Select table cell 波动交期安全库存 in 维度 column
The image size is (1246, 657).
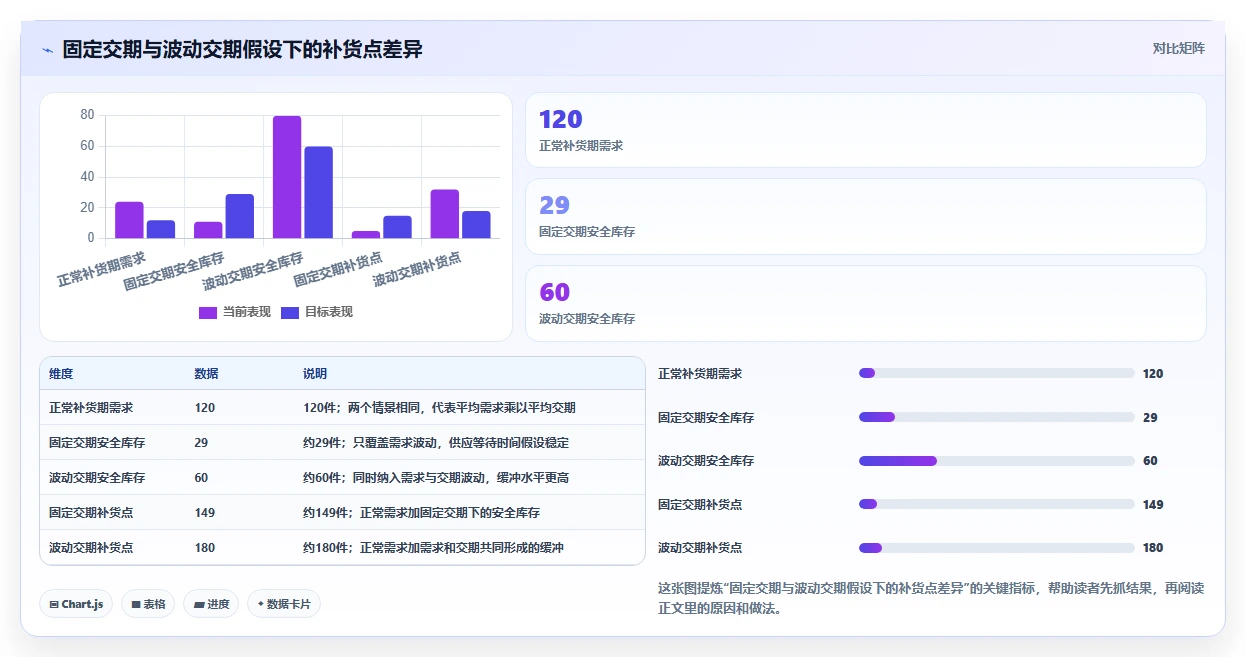[x=97, y=478]
